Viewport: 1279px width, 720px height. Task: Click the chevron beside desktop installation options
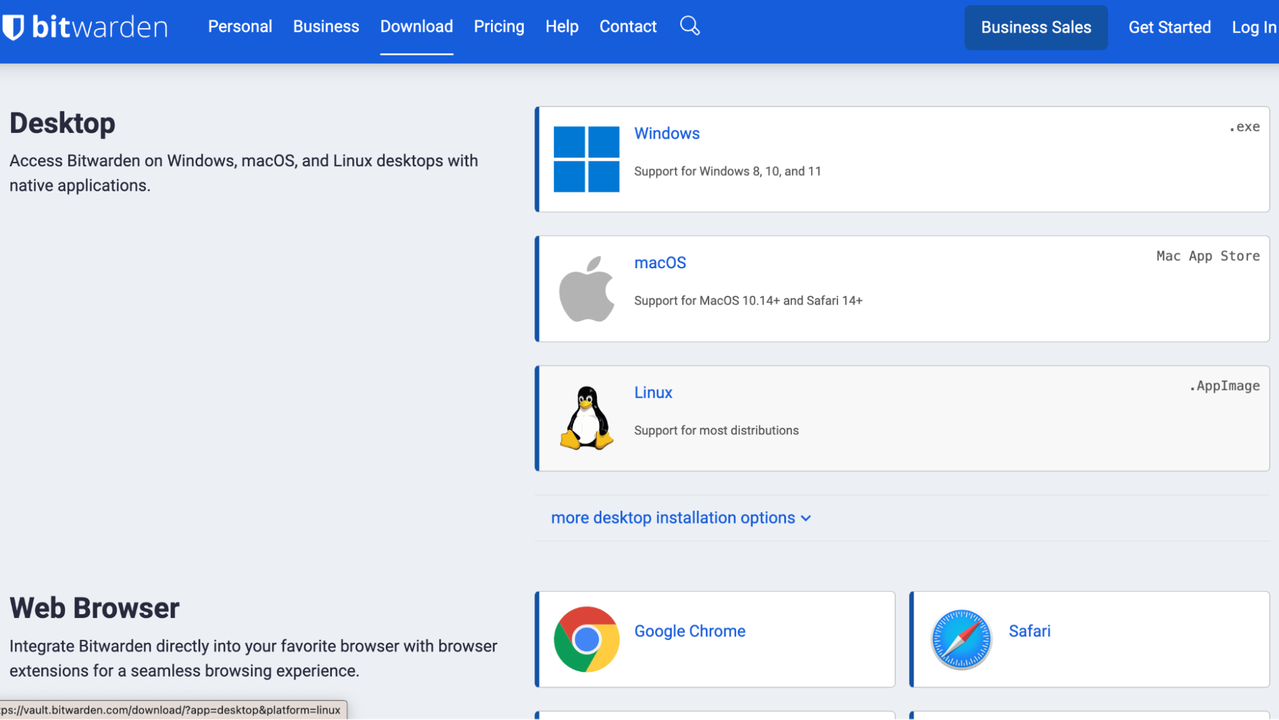tap(806, 519)
